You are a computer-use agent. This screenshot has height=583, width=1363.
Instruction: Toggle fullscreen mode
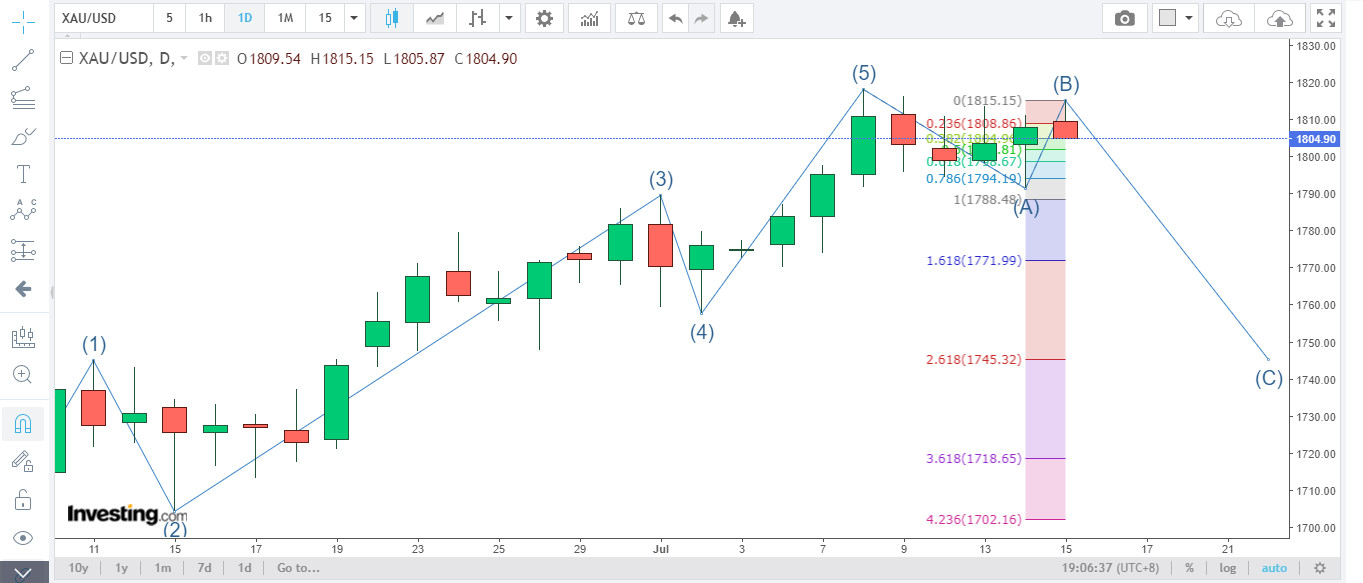pyautogui.click(x=1326, y=18)
